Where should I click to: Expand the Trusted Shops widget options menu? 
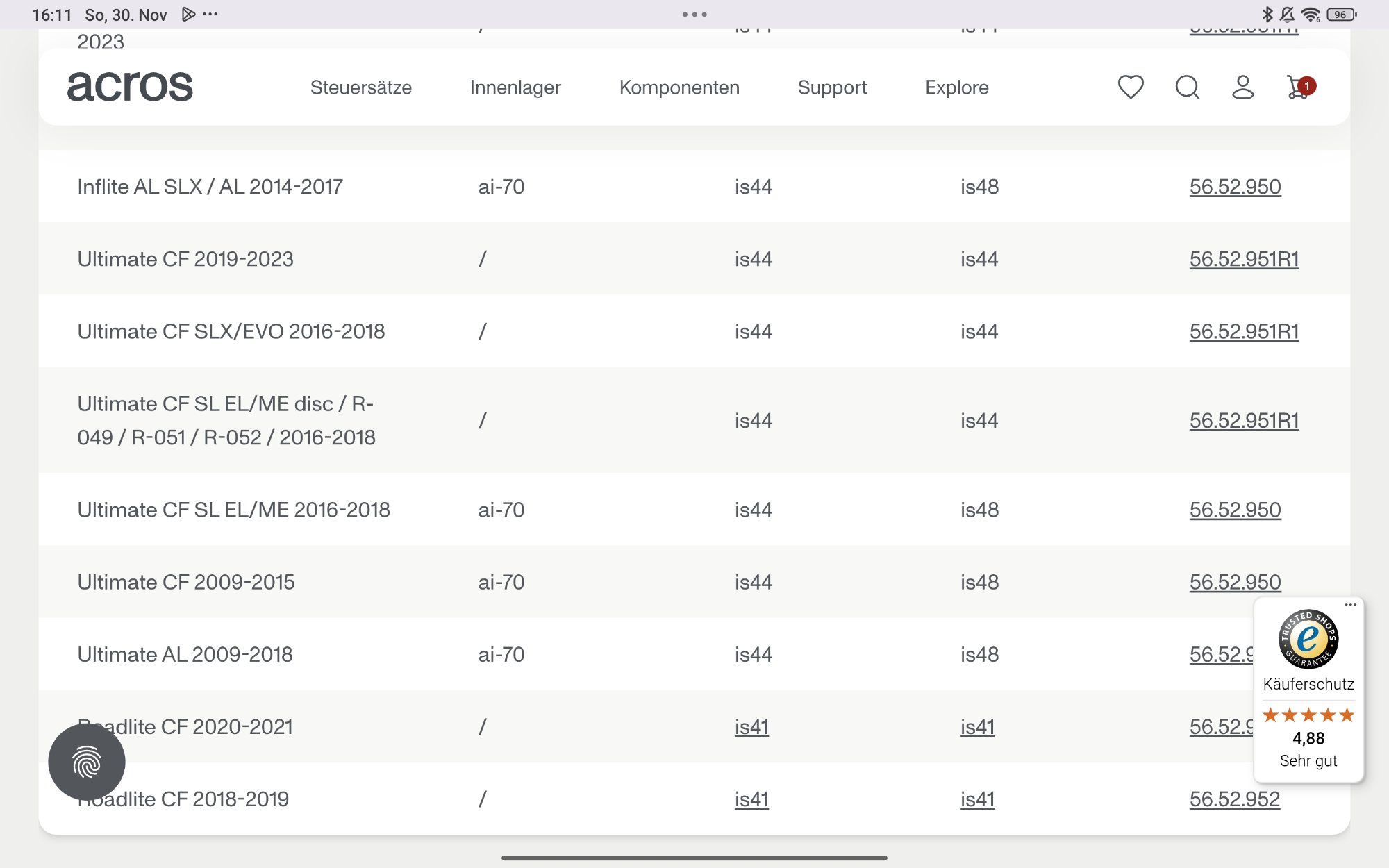pyautogui.click(x=1351, y=604)
